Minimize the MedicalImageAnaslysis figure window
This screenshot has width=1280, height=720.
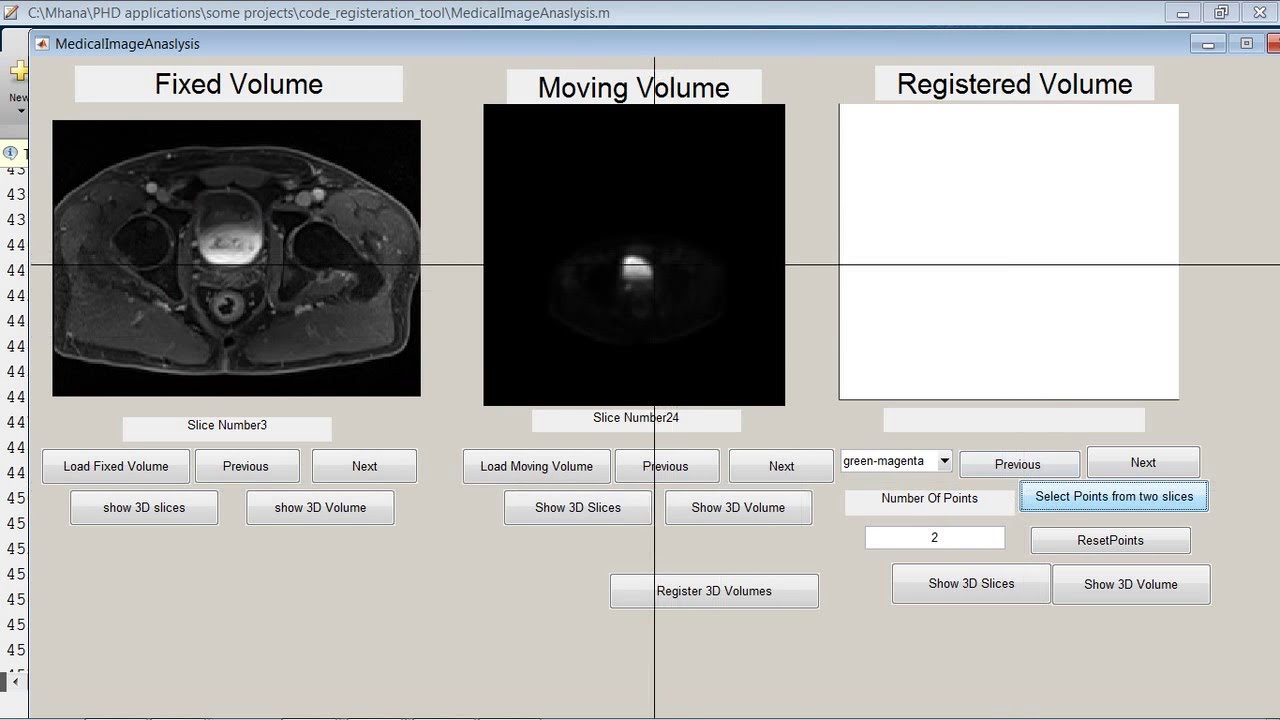click(x=1208, y=44)
